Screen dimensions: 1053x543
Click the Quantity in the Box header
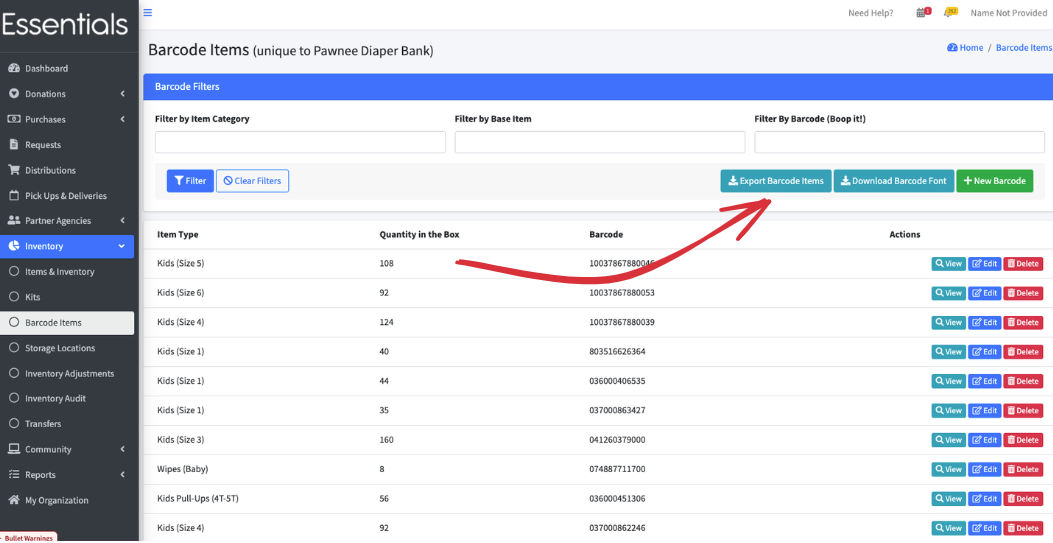pos(419,235)
